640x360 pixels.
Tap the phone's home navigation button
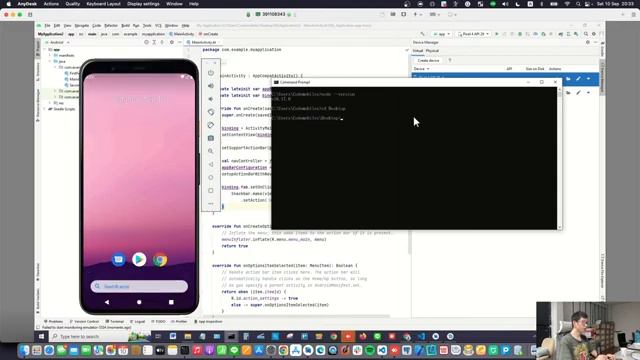139,302
